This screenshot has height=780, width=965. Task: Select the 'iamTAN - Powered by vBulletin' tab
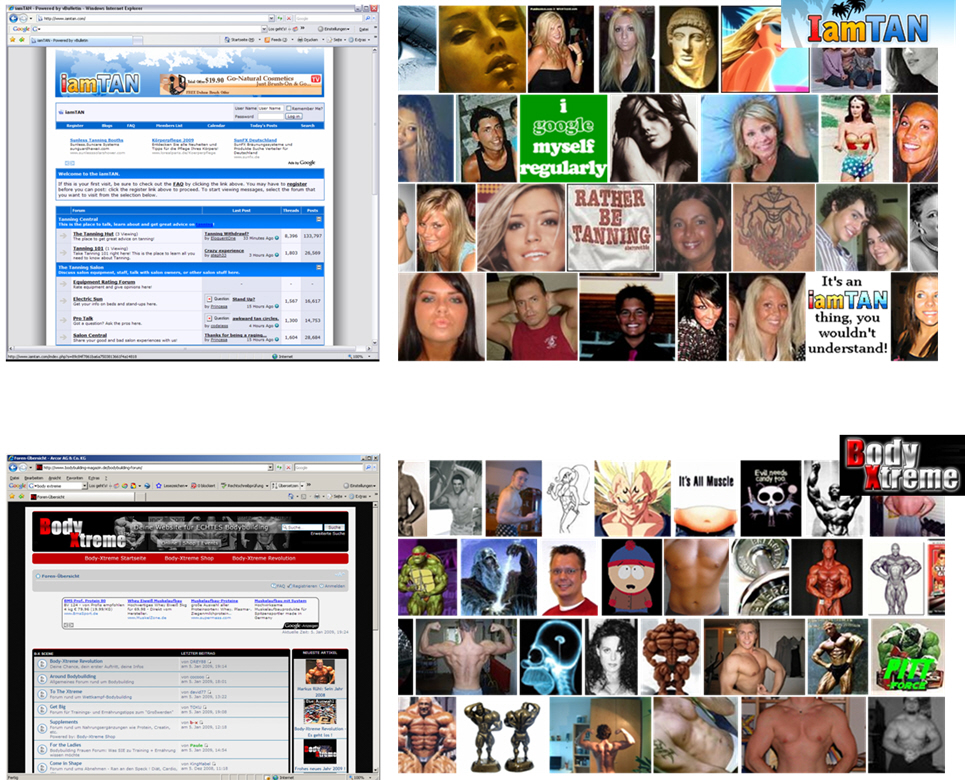81,40
